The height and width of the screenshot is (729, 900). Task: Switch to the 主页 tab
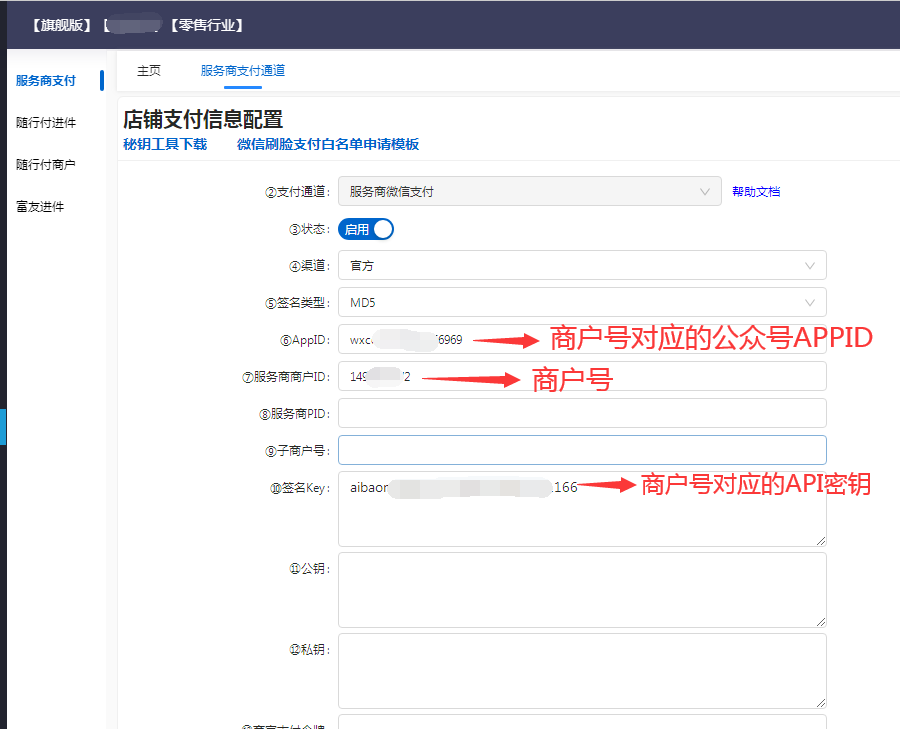pos(149,71)
